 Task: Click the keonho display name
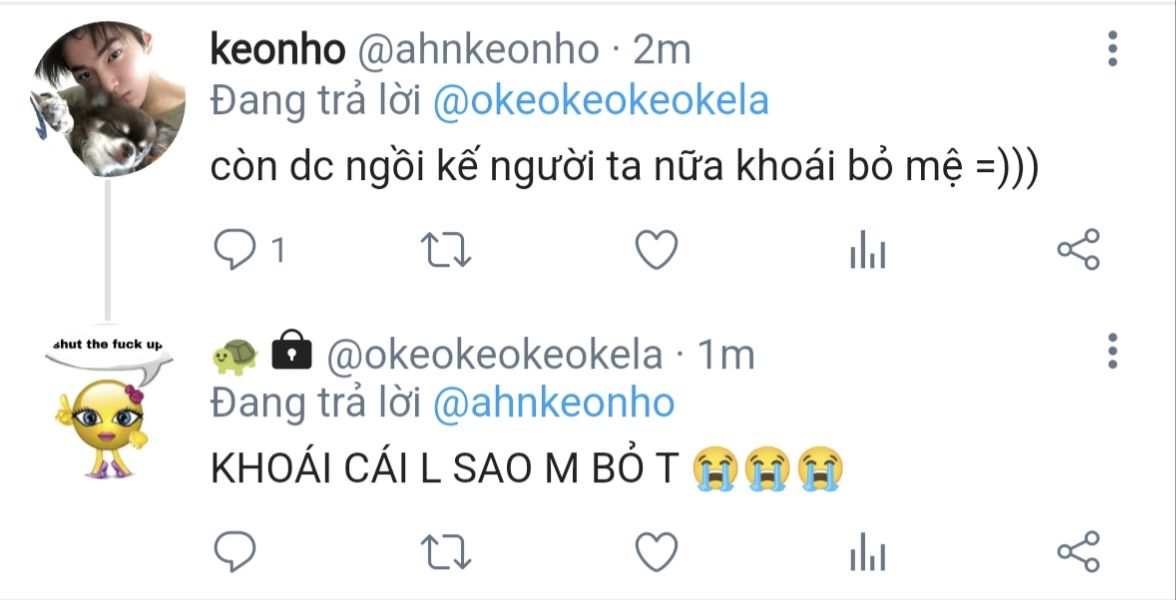pyautogui.click(x=277, y=49)
